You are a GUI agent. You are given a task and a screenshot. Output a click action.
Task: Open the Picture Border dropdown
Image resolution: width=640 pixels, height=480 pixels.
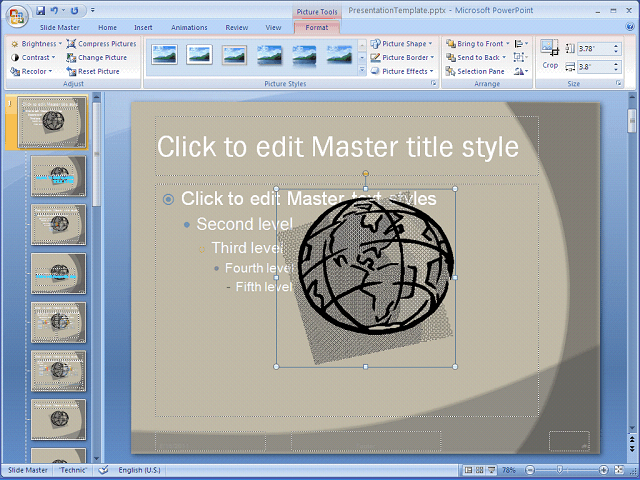[402, 58]
